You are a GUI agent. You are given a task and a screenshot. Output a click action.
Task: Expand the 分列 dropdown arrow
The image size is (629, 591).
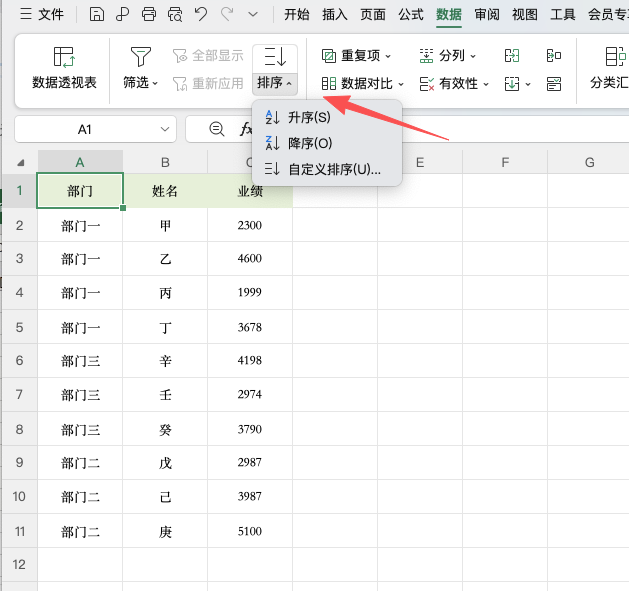(473, 56)
